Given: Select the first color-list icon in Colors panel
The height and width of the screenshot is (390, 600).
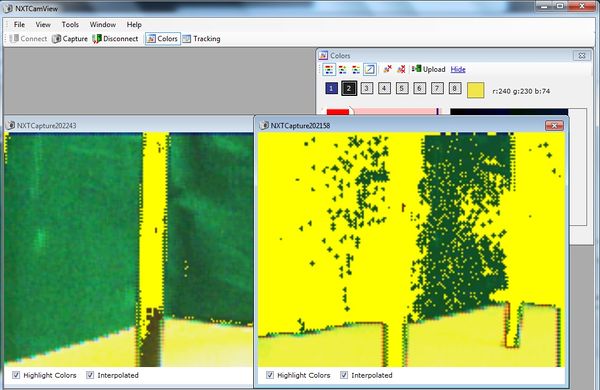Looking at the screenshot, I should click(x=329, y=69).
